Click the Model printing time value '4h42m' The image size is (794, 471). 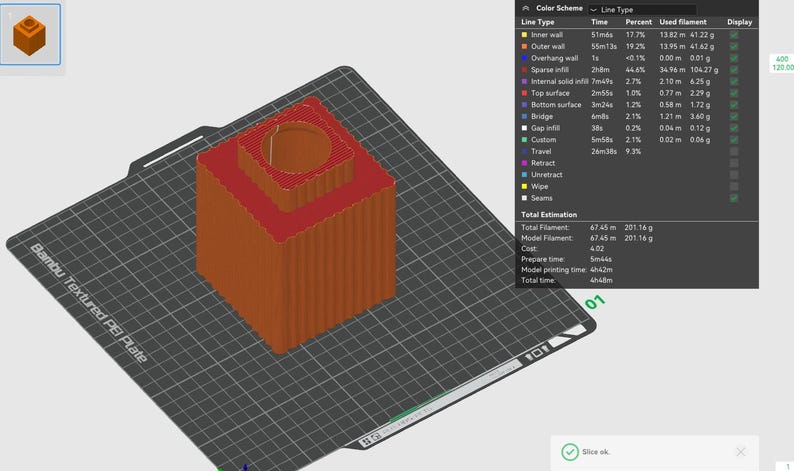(601, 270)
